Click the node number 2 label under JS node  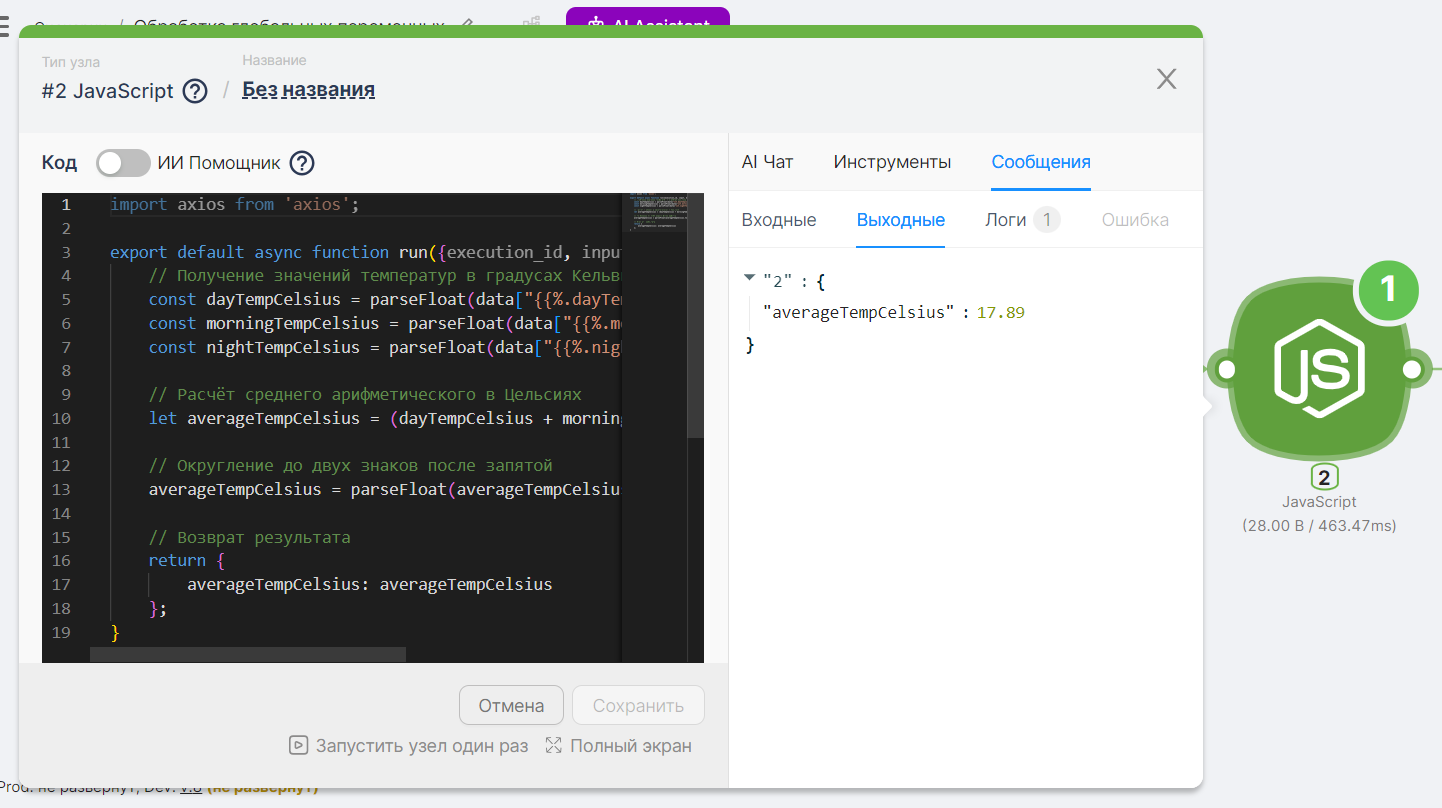1323,478
